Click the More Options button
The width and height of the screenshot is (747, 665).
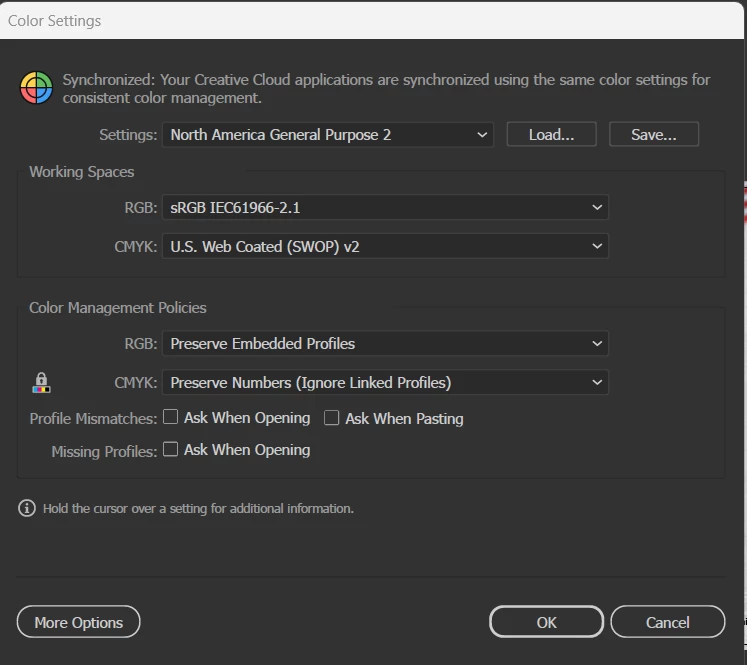(79, 622)
